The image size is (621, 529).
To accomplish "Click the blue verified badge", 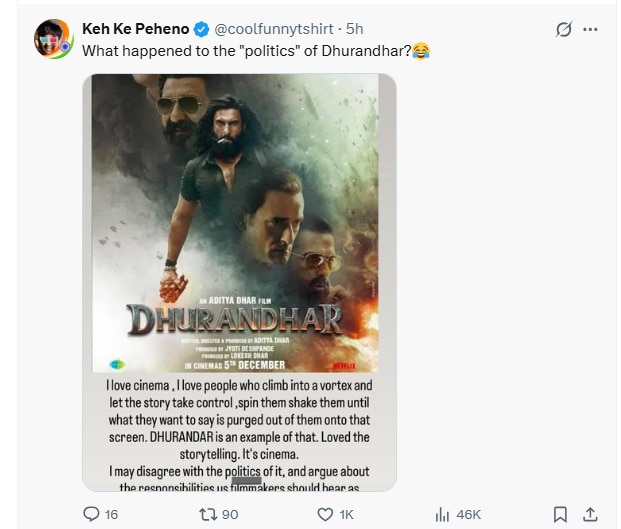I will pos(200,29).
